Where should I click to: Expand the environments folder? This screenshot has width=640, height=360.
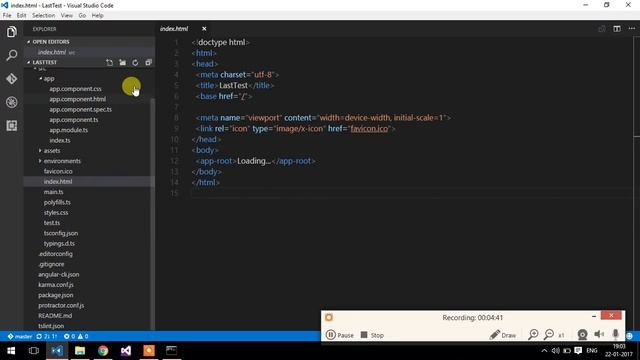point(62,161)
